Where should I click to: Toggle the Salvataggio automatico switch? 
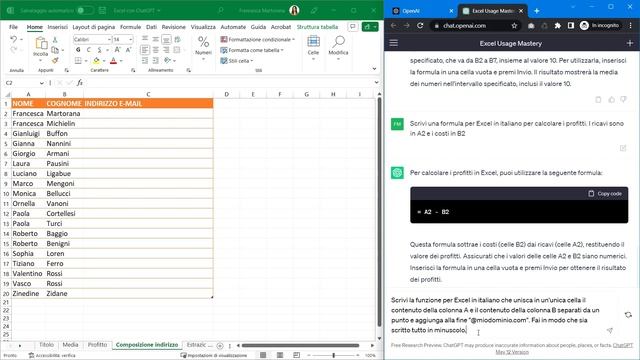click(84, 10)
